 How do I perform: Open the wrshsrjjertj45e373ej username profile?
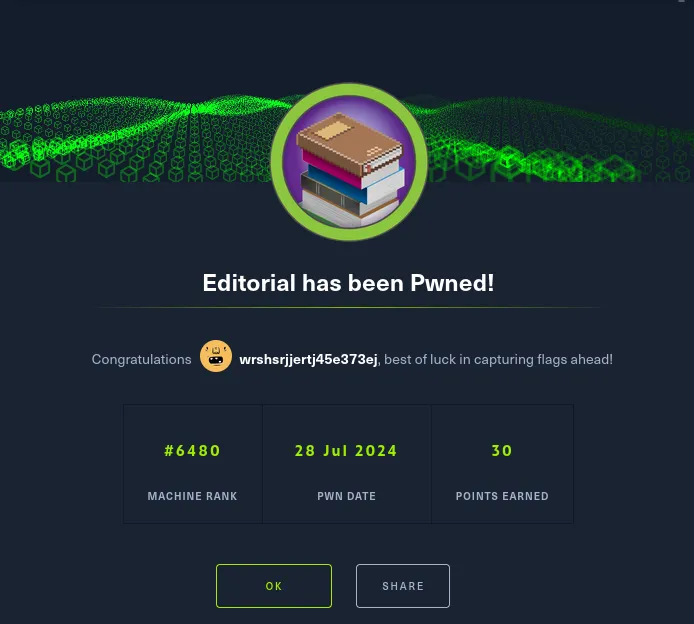tap(308, 359)
